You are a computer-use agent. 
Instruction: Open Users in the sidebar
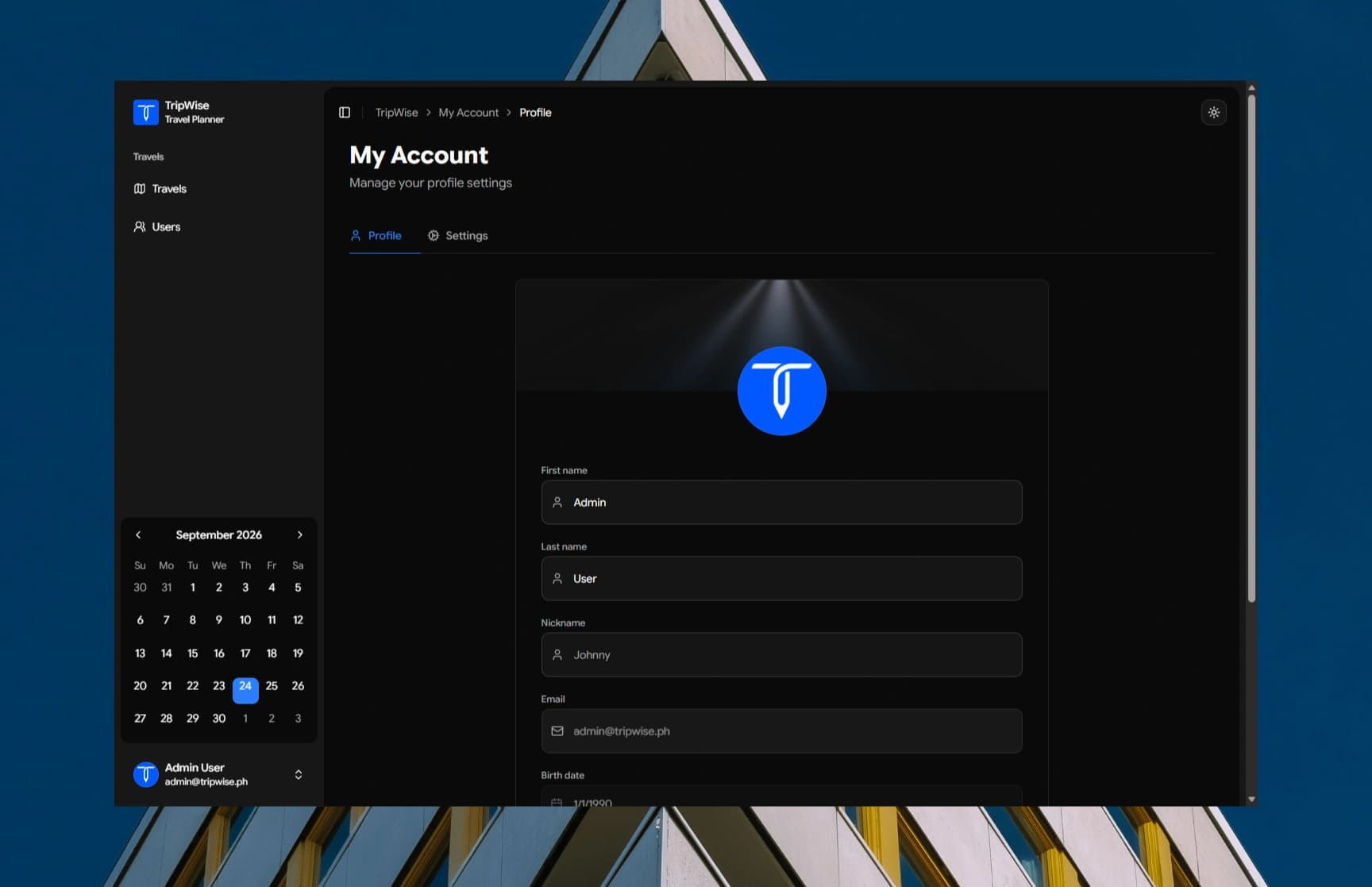(x=218, y=227)
